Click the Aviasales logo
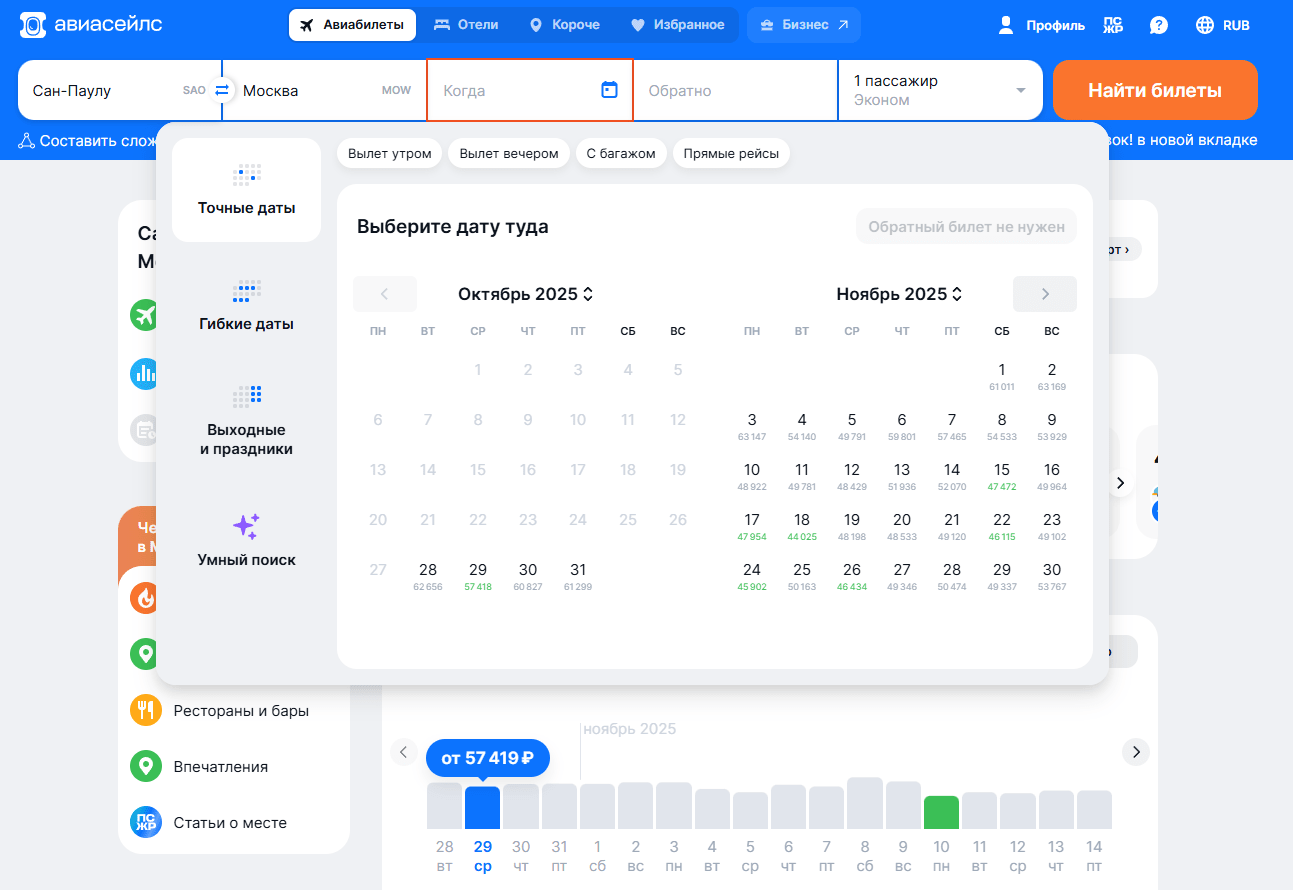This screenshot has width=1293, height=890. [91, 25]
